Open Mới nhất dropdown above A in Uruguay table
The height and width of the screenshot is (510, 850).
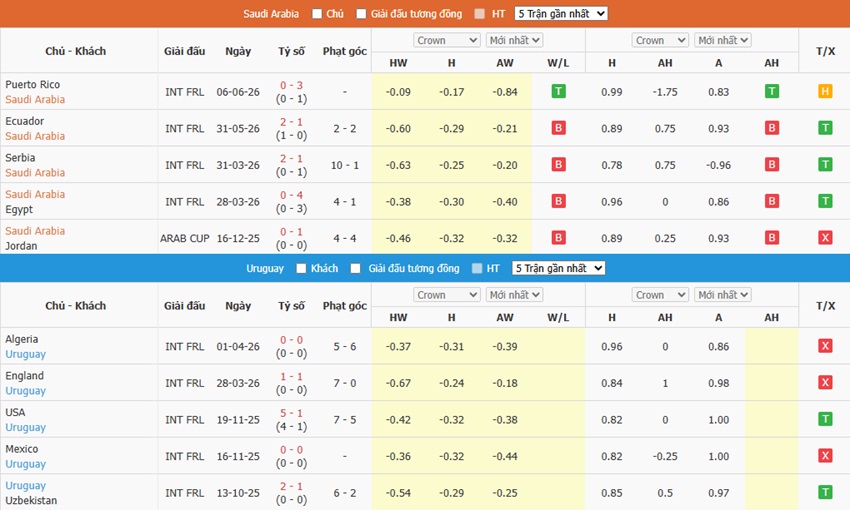coord(723,295)
